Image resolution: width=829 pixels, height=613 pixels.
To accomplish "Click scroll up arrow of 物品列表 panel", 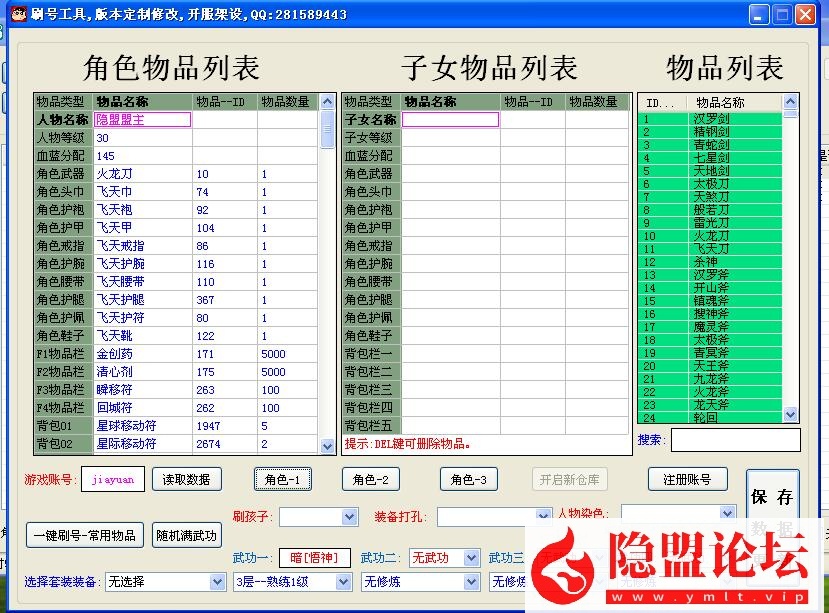I will coord(790,102).
